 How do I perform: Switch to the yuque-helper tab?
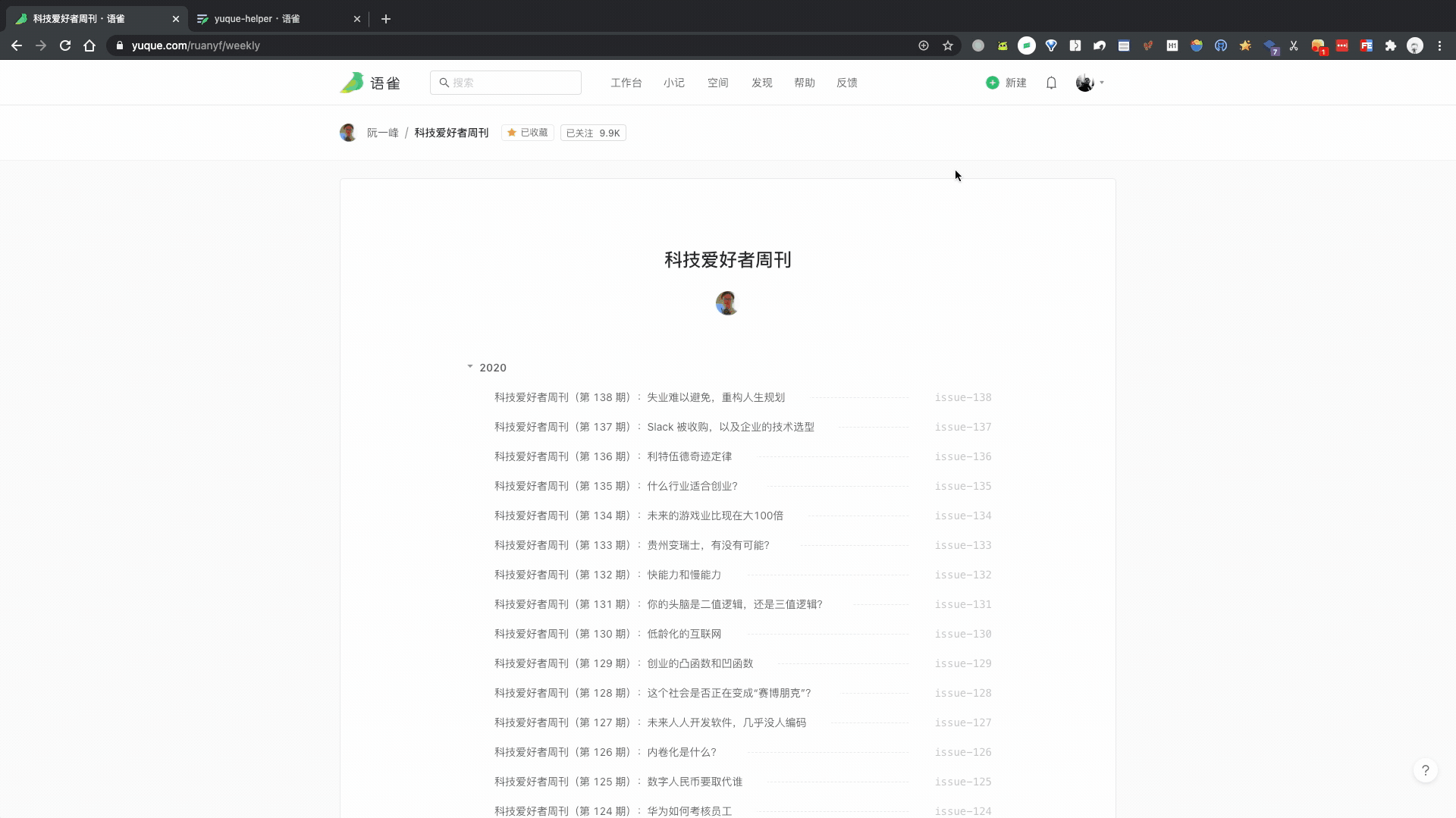click(x=258, y=19)
